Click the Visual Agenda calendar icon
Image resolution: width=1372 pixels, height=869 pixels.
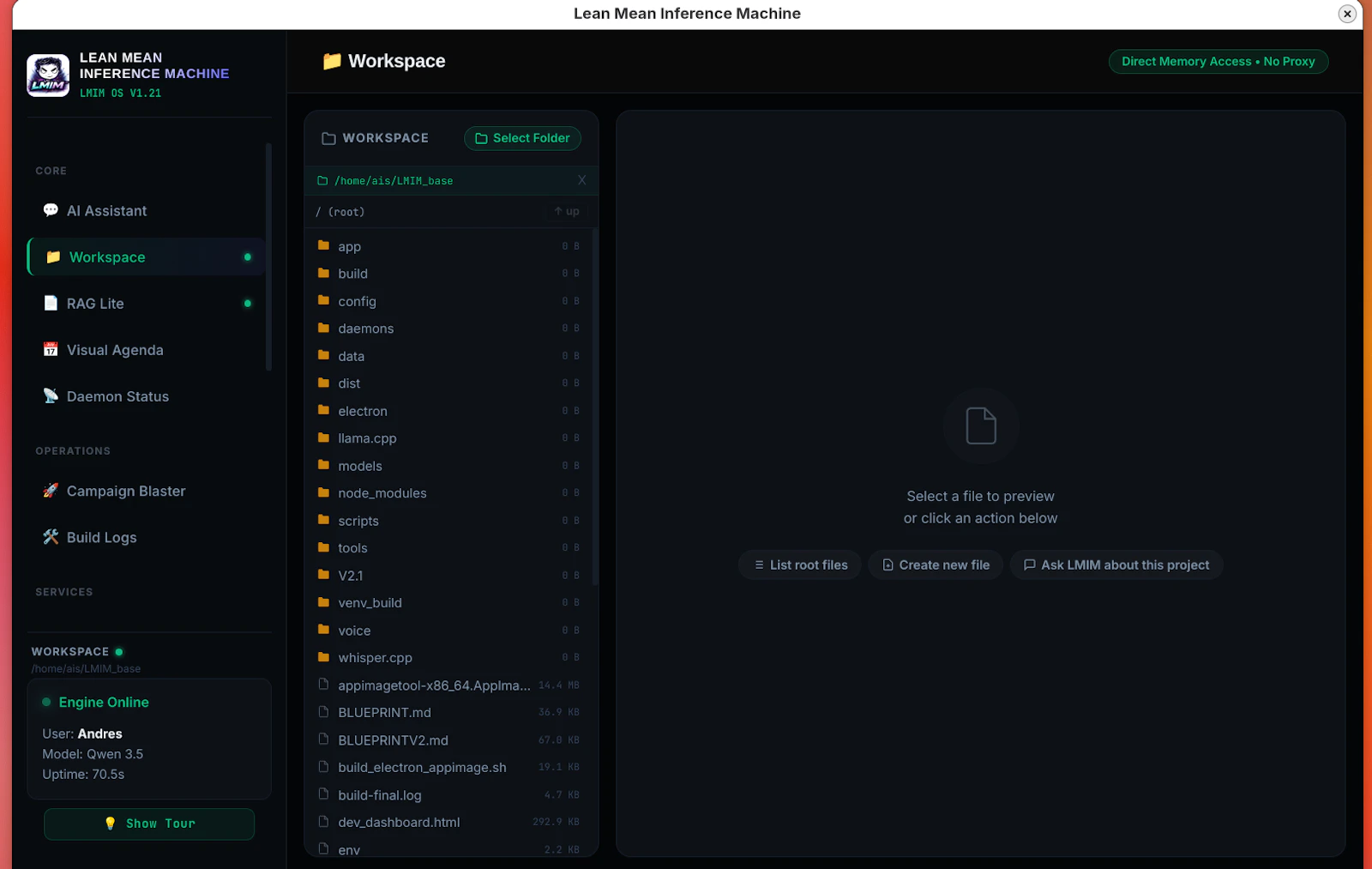point(51,349)
